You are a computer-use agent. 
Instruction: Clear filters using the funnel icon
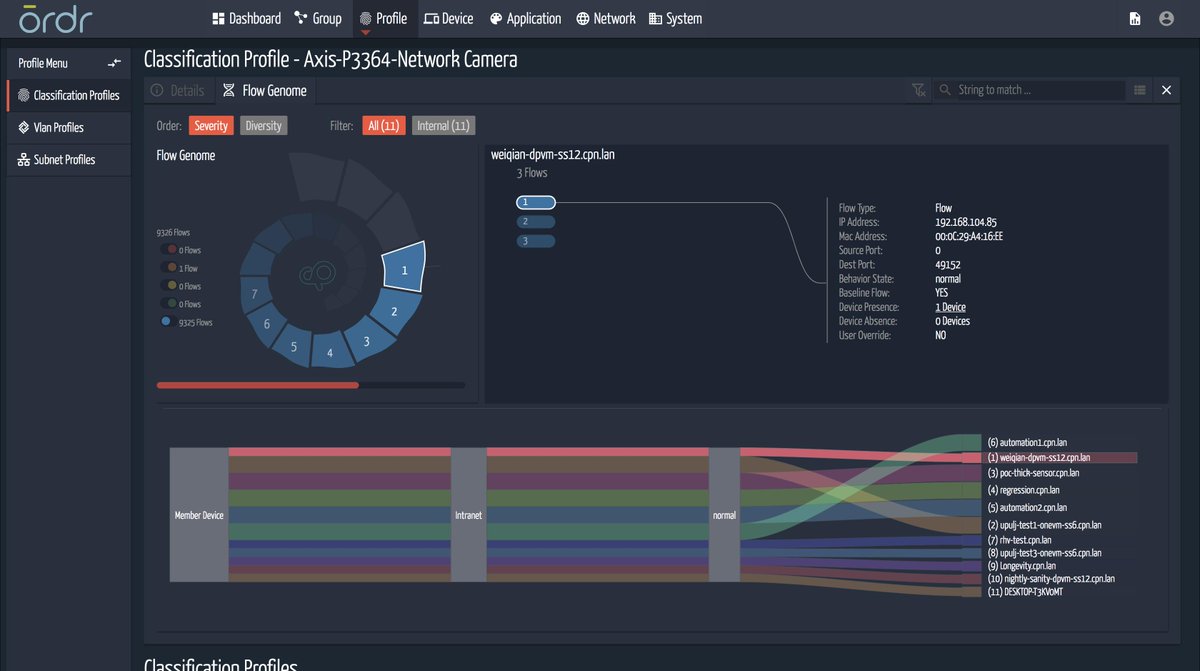click(x=918, y=89)
